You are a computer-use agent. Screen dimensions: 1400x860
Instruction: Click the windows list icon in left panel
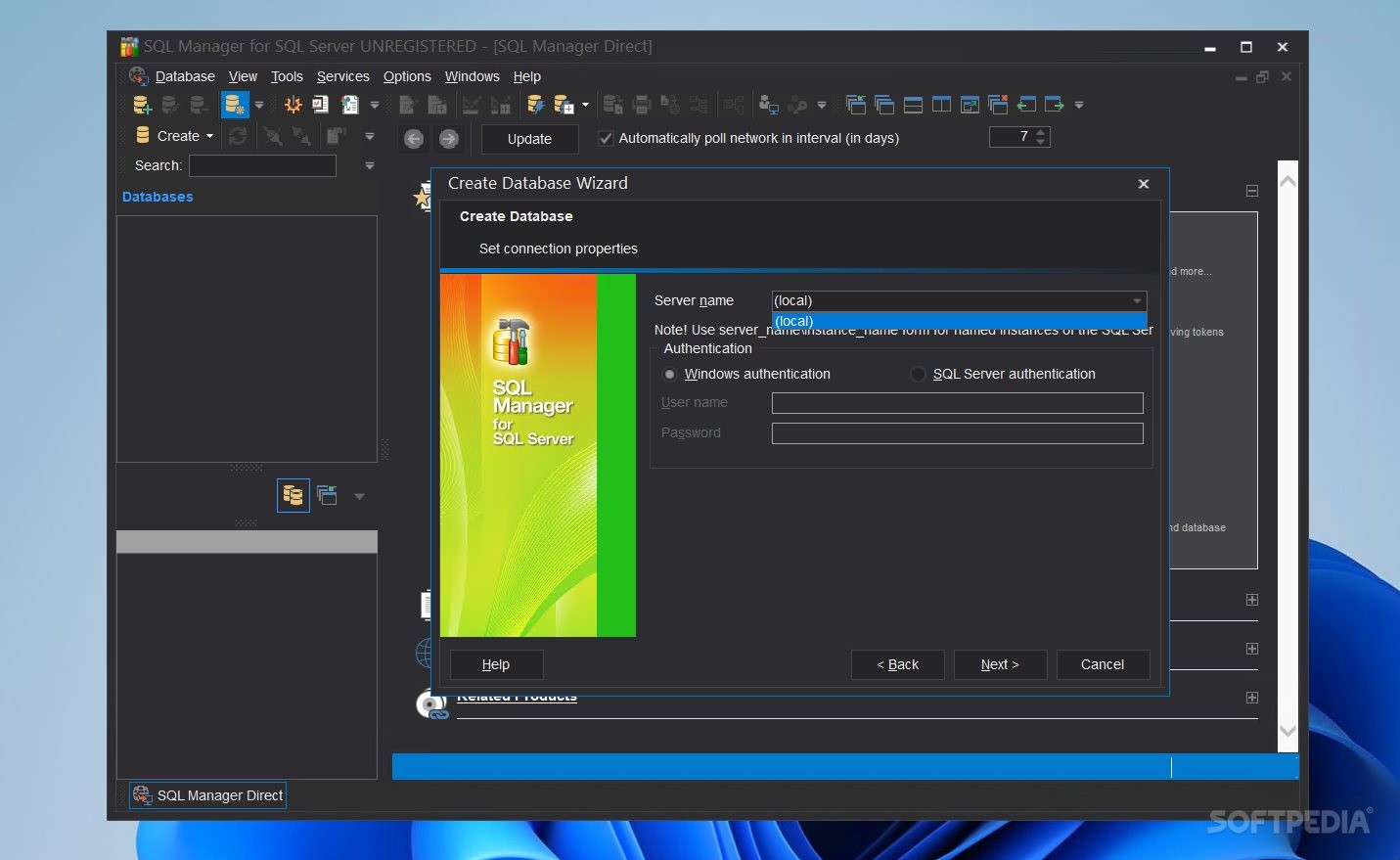(x=327, y=496)
